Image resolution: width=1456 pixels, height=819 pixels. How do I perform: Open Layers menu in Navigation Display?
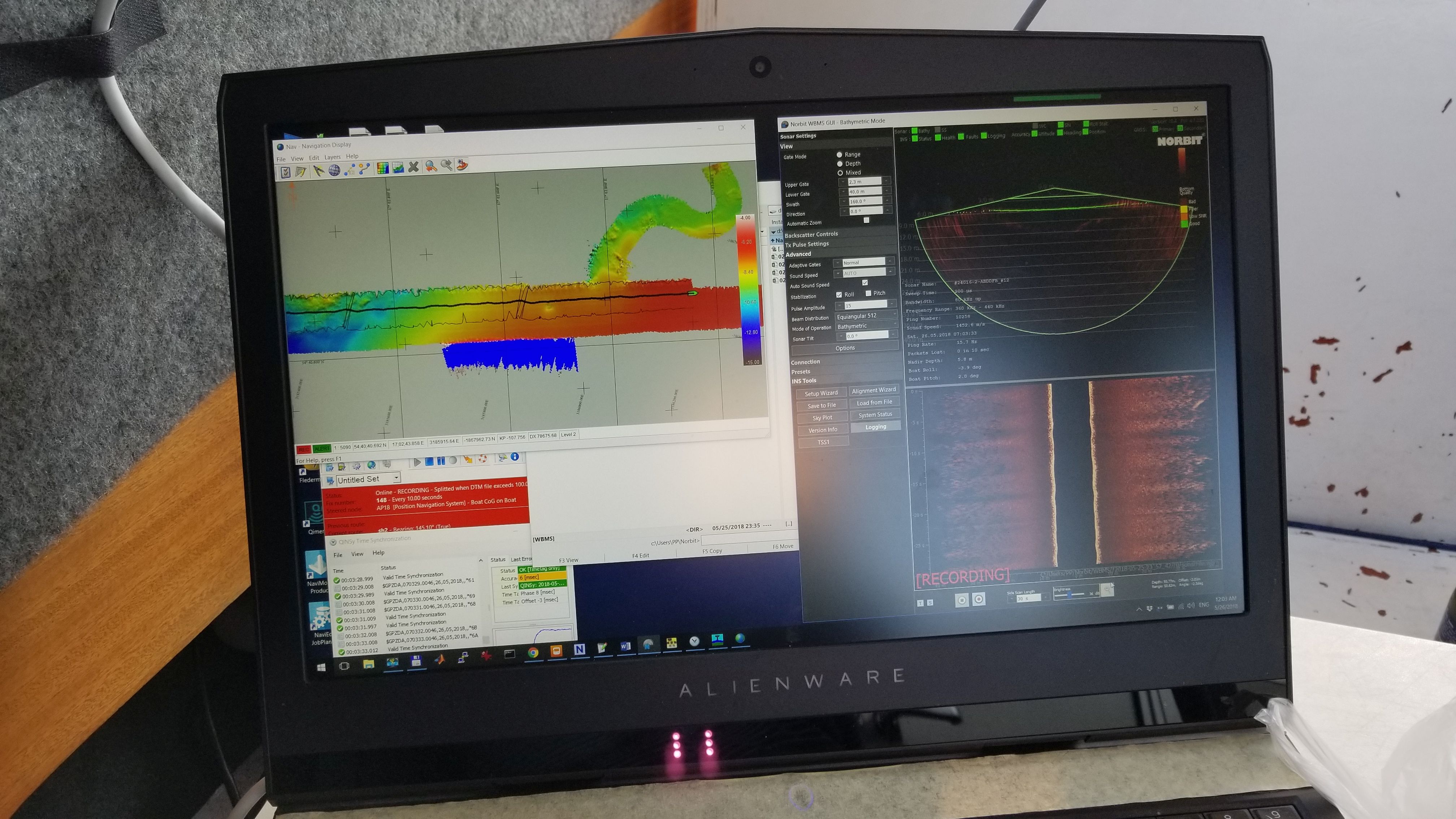click(332, 157)
